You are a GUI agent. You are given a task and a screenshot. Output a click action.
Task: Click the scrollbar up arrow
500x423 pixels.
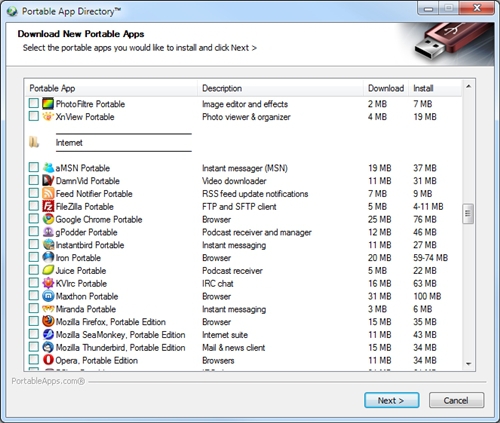pos(468,87)
